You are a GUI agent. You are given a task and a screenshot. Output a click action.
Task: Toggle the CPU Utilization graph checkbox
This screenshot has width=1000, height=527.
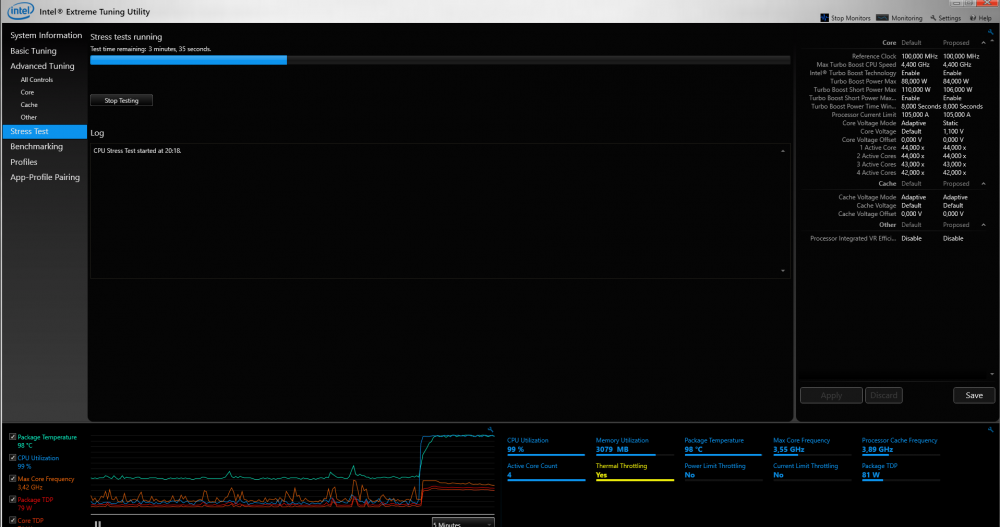tap(12, 457)
